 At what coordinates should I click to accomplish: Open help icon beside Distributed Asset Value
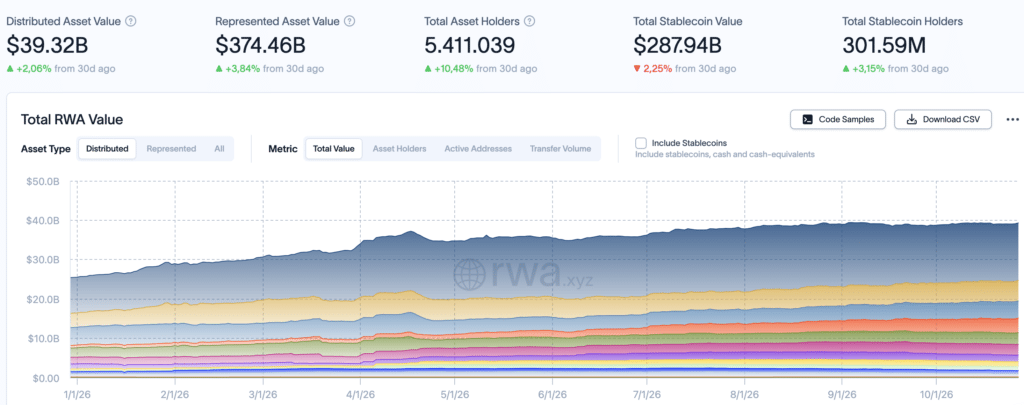point(131,21)
